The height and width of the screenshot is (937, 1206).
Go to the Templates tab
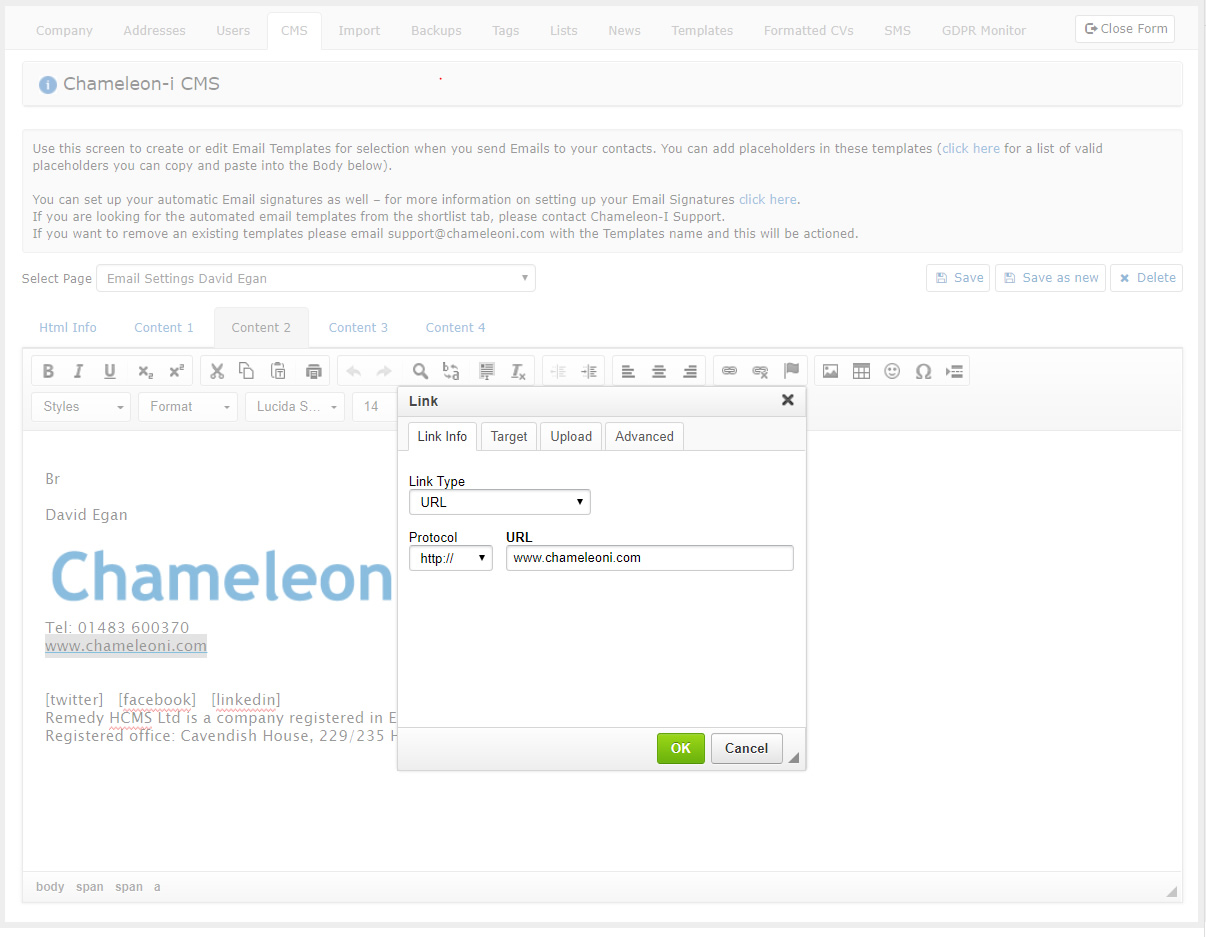[x=702, y=30]
